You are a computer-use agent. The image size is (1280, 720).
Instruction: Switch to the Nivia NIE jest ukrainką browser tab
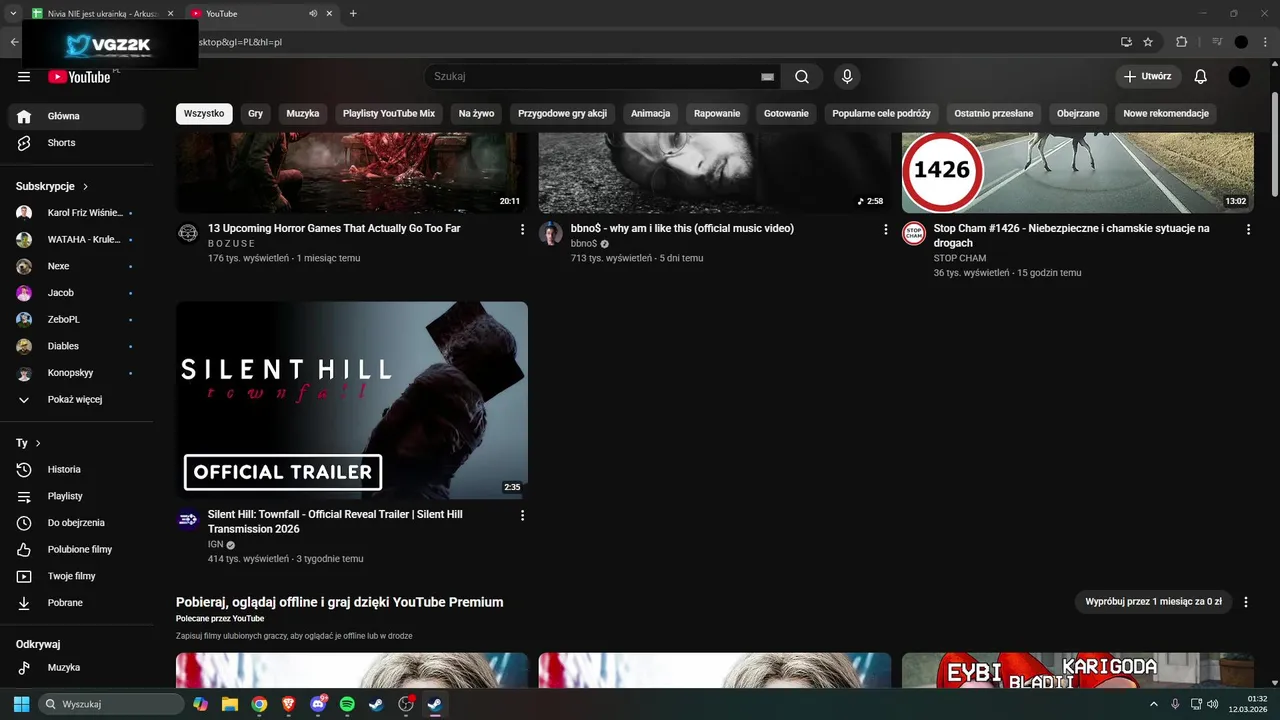point(100,14)
